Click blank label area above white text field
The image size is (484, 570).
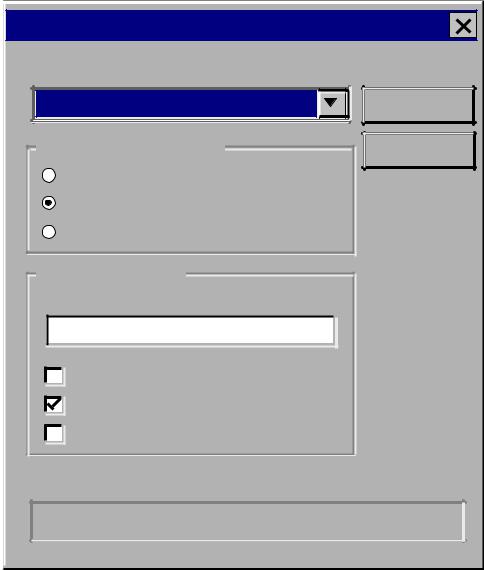[x=191, y=299]
